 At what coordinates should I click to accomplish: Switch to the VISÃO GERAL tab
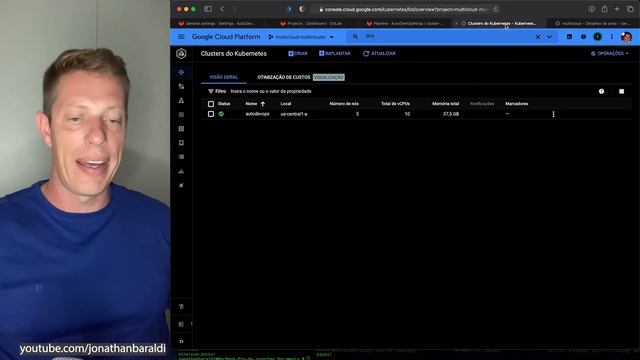click(223, 77)
